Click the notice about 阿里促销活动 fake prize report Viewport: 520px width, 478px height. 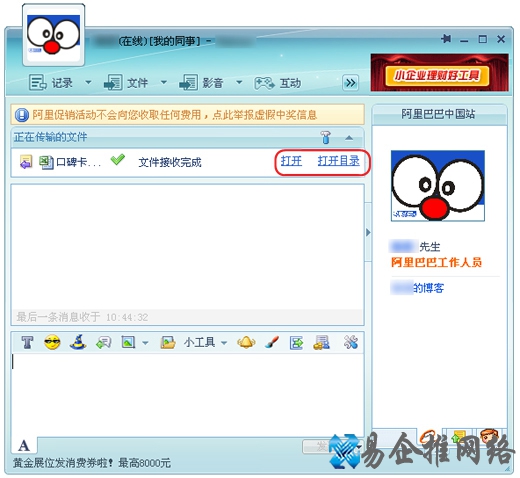tap(174, 115)
